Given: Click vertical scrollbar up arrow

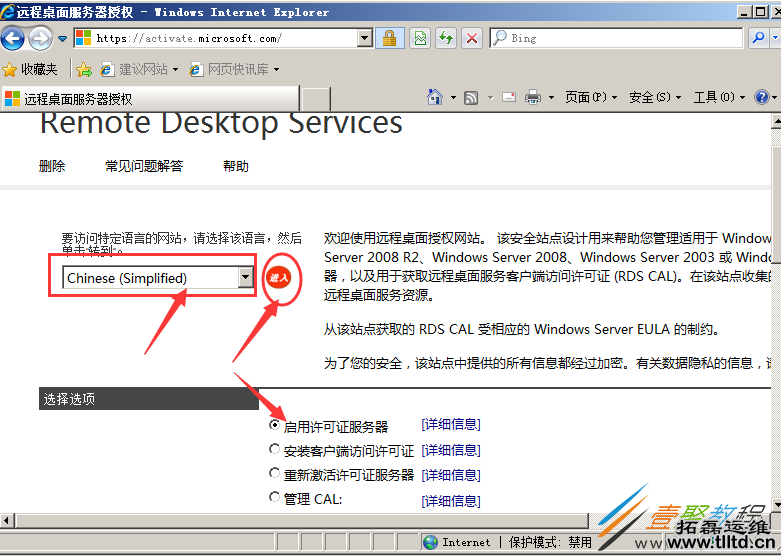Looking at the screenshot, I should (776, 121).
